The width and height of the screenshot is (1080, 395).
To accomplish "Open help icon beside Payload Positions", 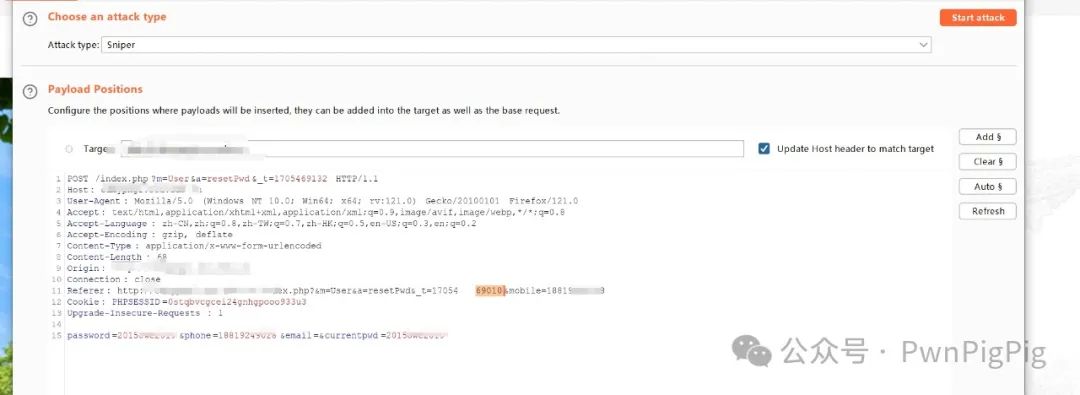I will 30,91.
